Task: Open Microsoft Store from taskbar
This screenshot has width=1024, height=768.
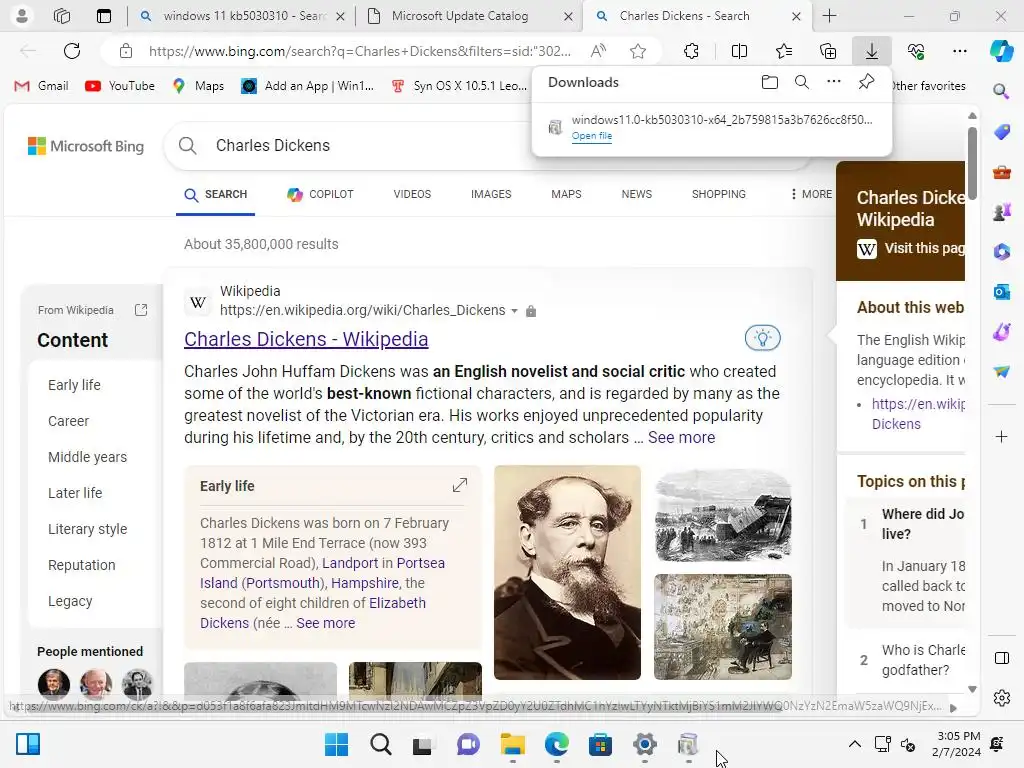Action: [600, 744]
